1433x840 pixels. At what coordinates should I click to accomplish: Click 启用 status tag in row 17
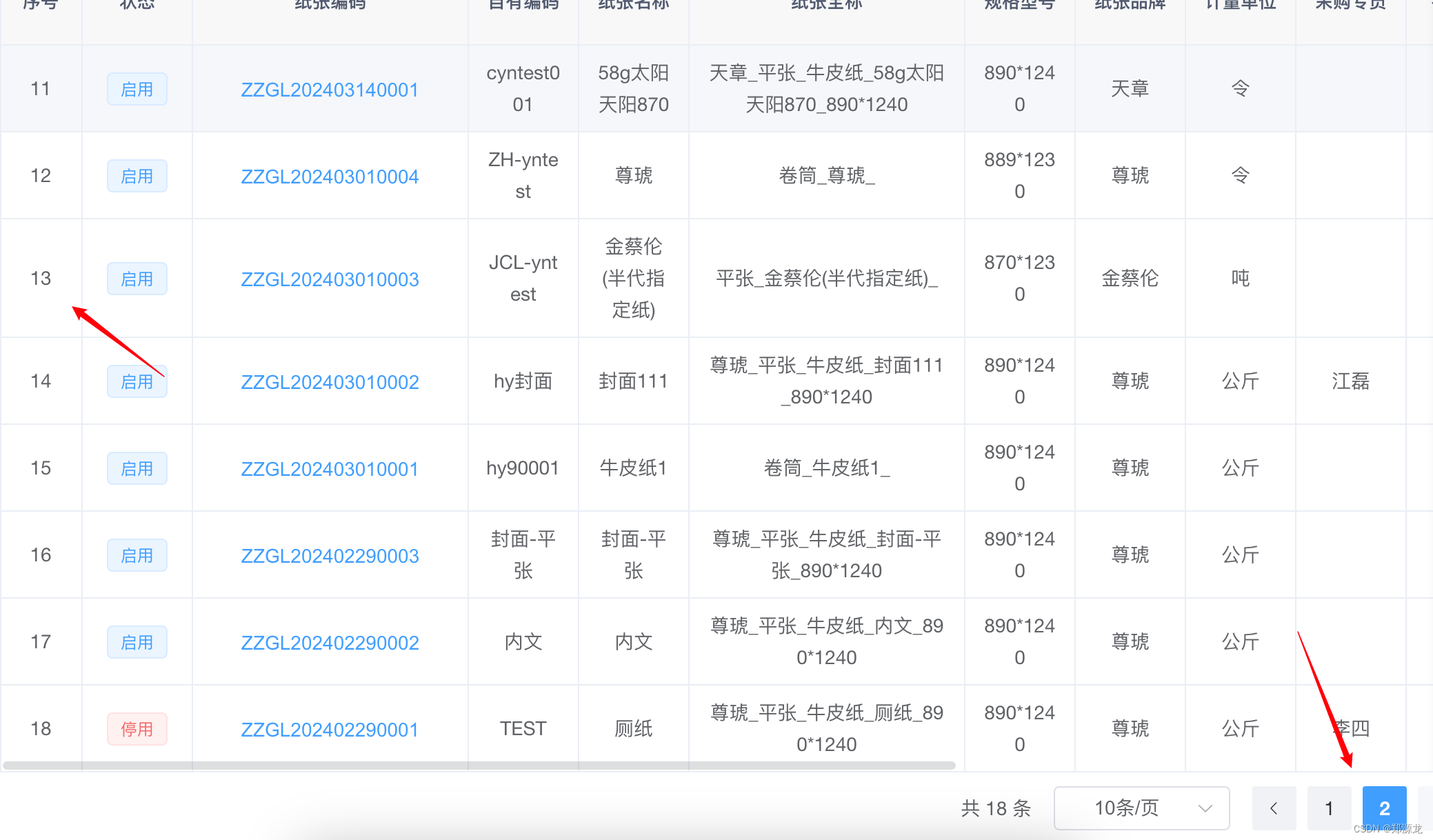pyautogui.click(x=137, y=643)
